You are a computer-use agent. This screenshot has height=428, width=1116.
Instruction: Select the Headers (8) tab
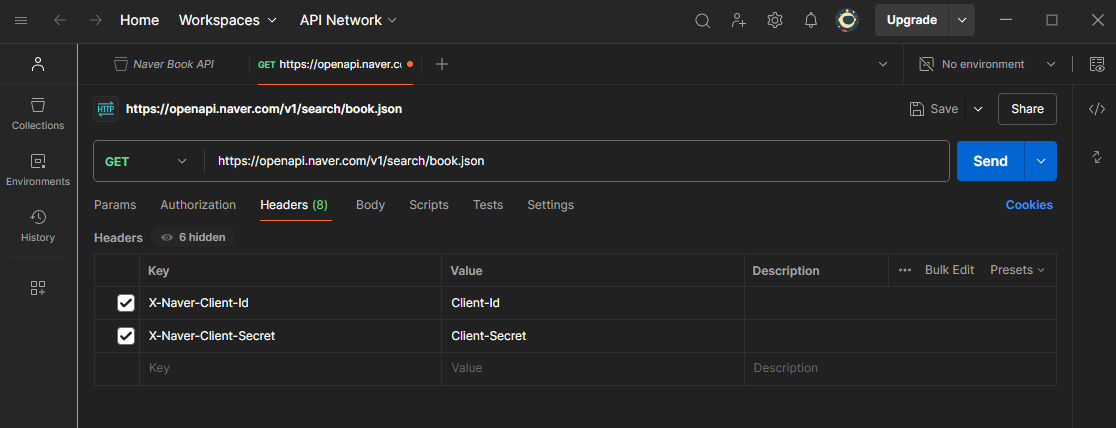pos(294,205)
